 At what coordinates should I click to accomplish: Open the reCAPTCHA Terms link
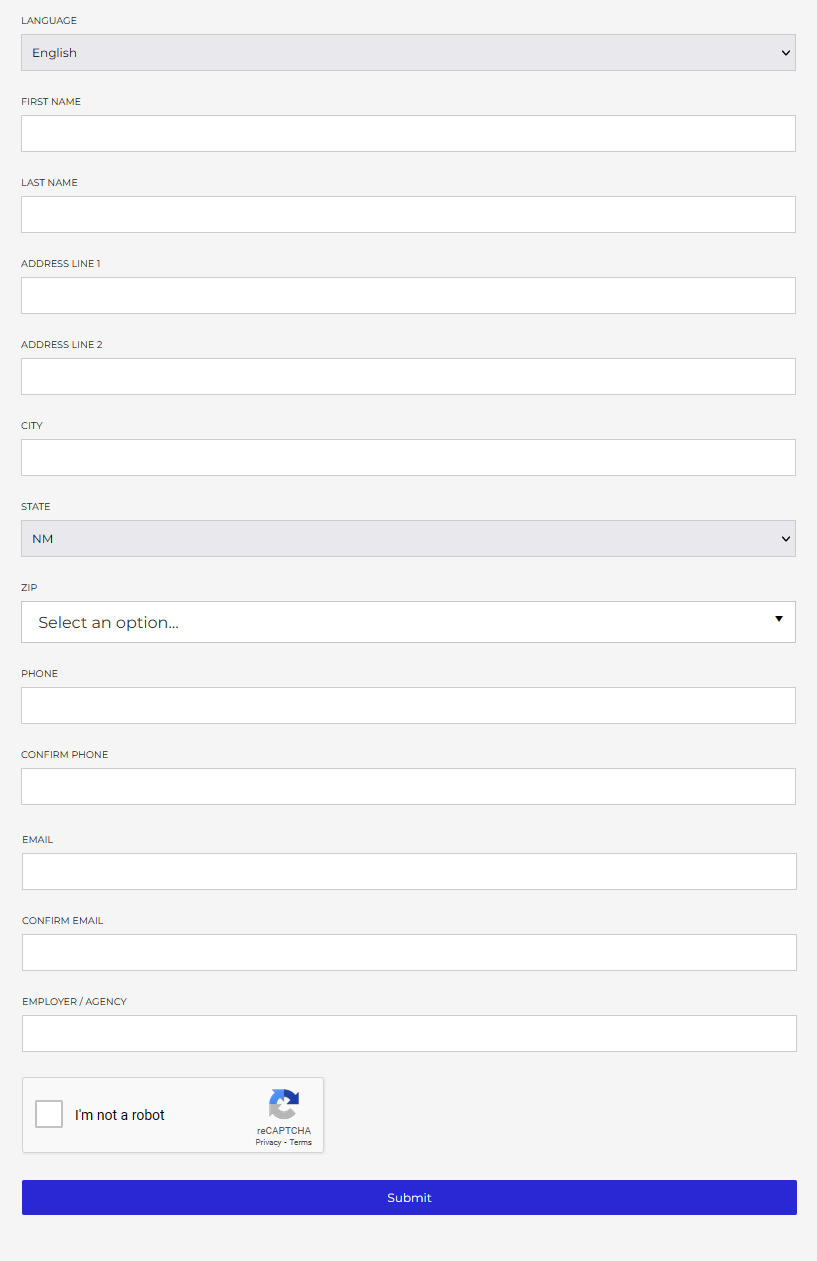[x=301, y=1142]
